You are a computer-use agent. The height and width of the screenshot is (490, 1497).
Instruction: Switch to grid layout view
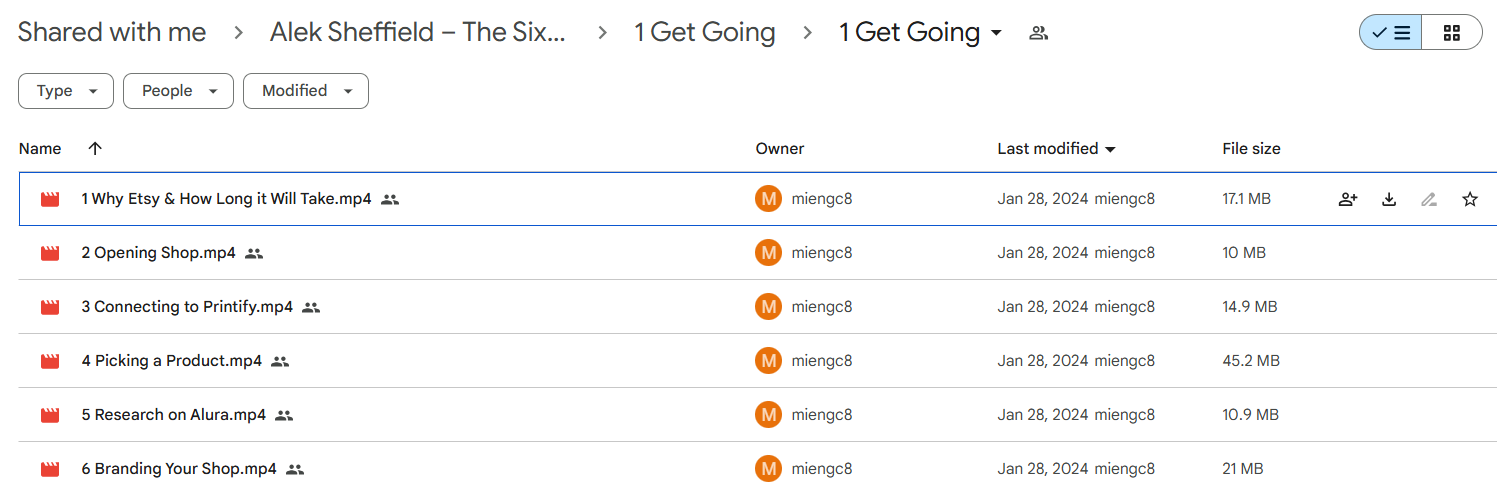[x=1452, y=33]
